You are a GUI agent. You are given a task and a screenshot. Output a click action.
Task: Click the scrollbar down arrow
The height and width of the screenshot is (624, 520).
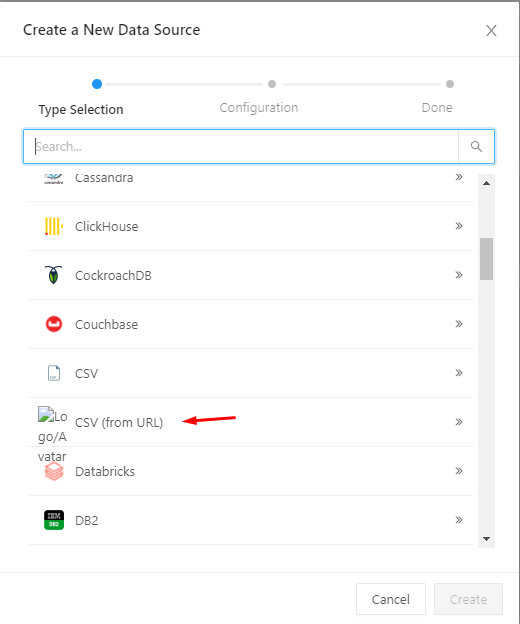[486, 539]
